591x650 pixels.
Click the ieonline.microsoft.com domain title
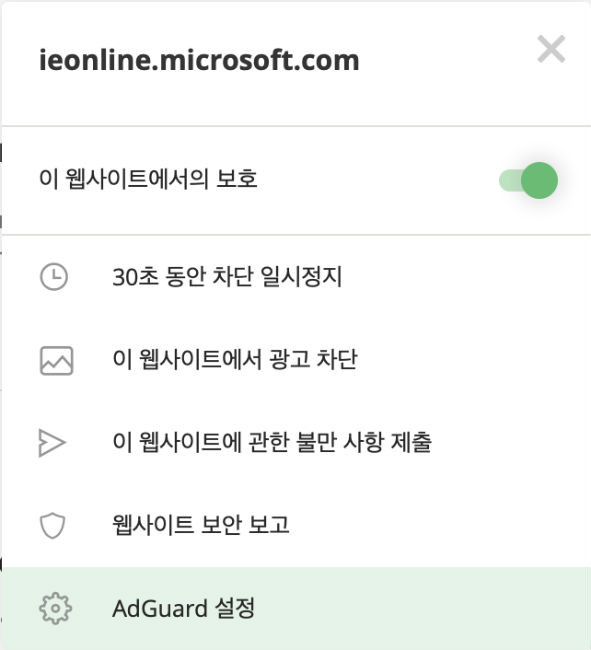199,61
